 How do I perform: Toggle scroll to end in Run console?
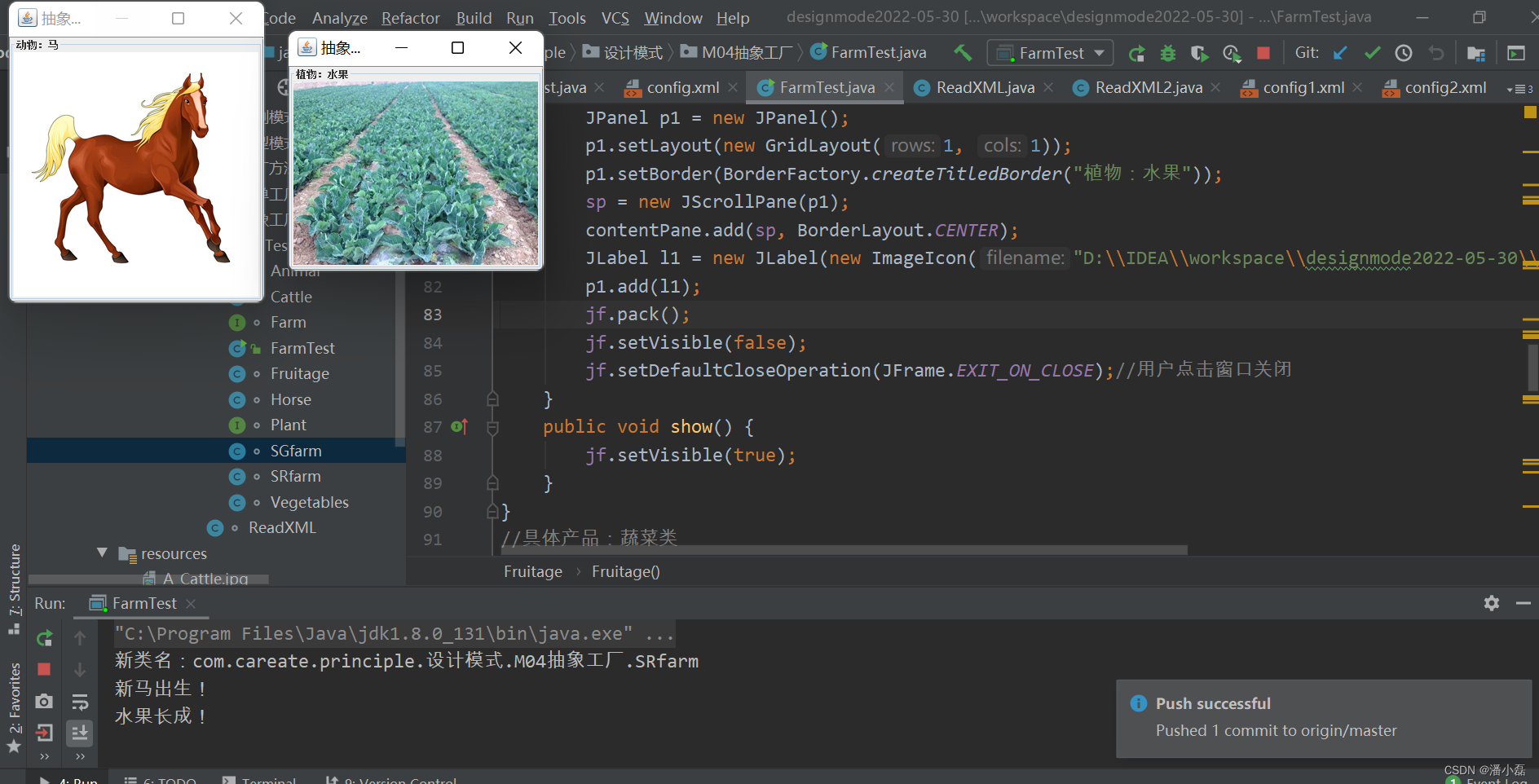click(80, 733)
